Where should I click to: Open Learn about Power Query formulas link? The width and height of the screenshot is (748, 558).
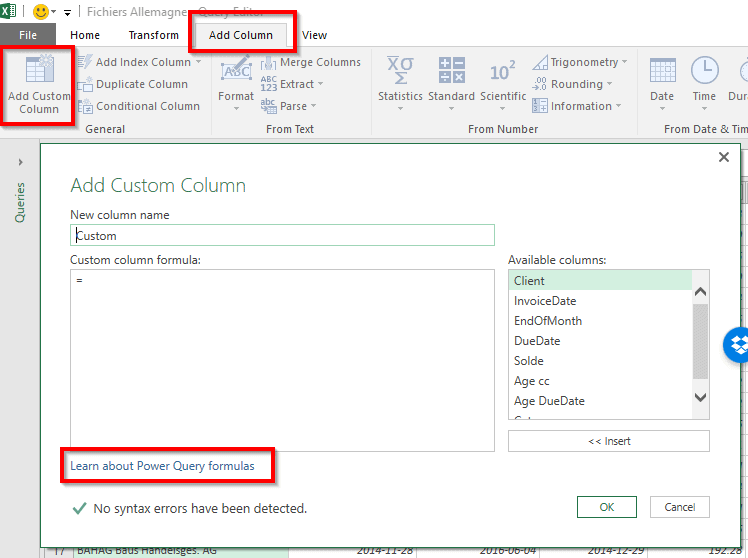point(162,466)
